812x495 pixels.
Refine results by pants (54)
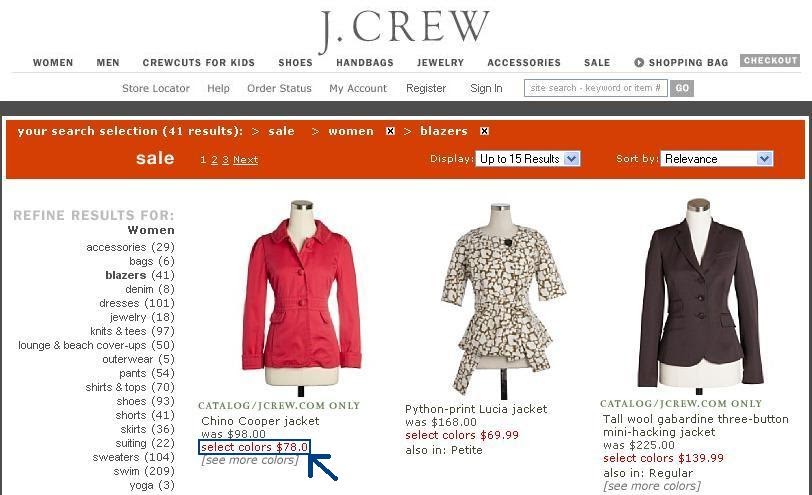pos(147,373)
